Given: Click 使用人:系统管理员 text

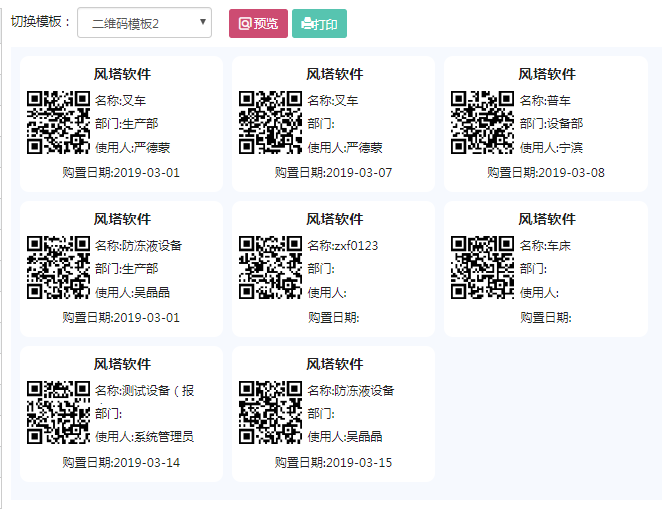Looking at the screenshot, I should 145,437.
